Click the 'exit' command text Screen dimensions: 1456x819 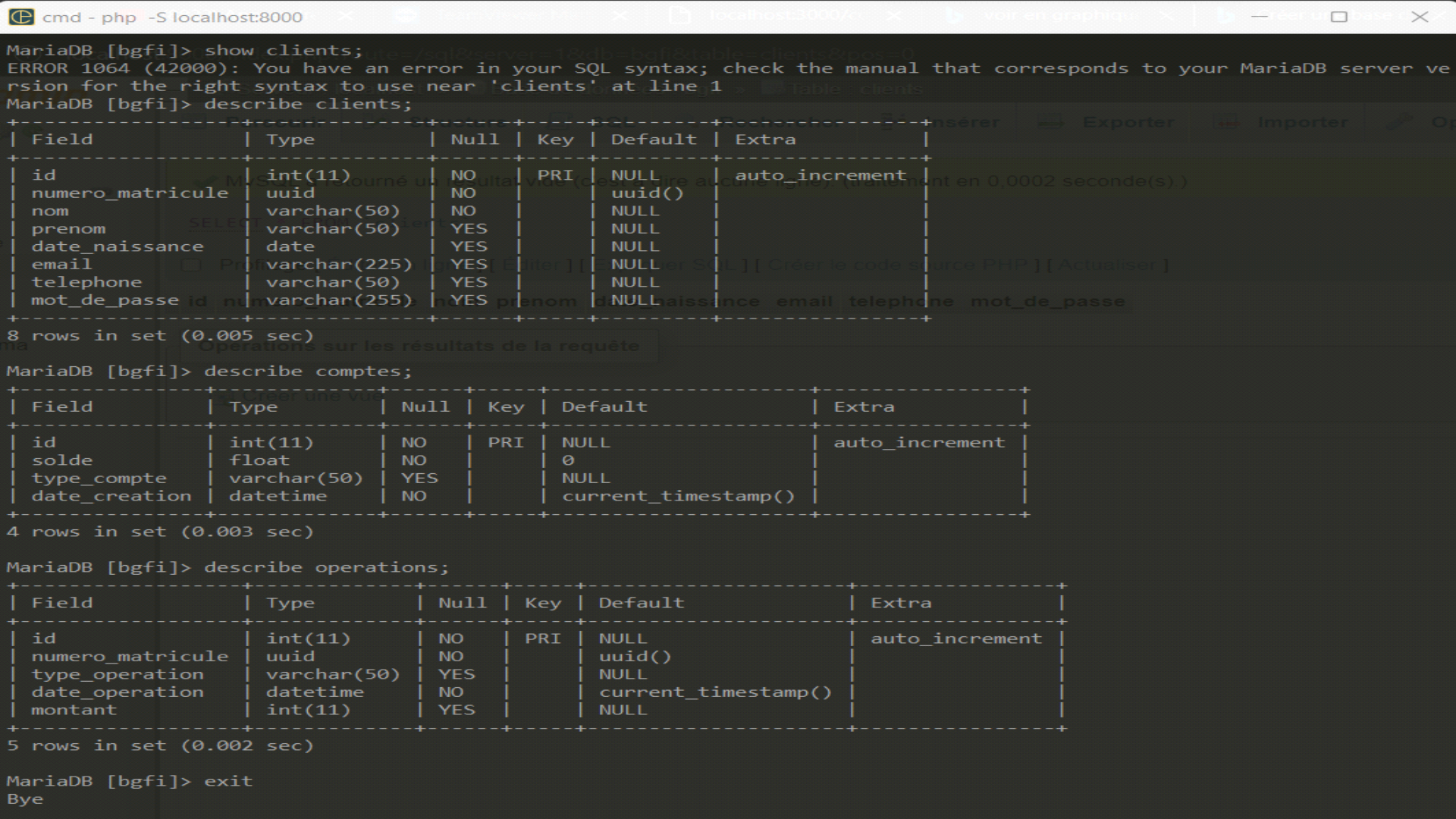[228, 781]
